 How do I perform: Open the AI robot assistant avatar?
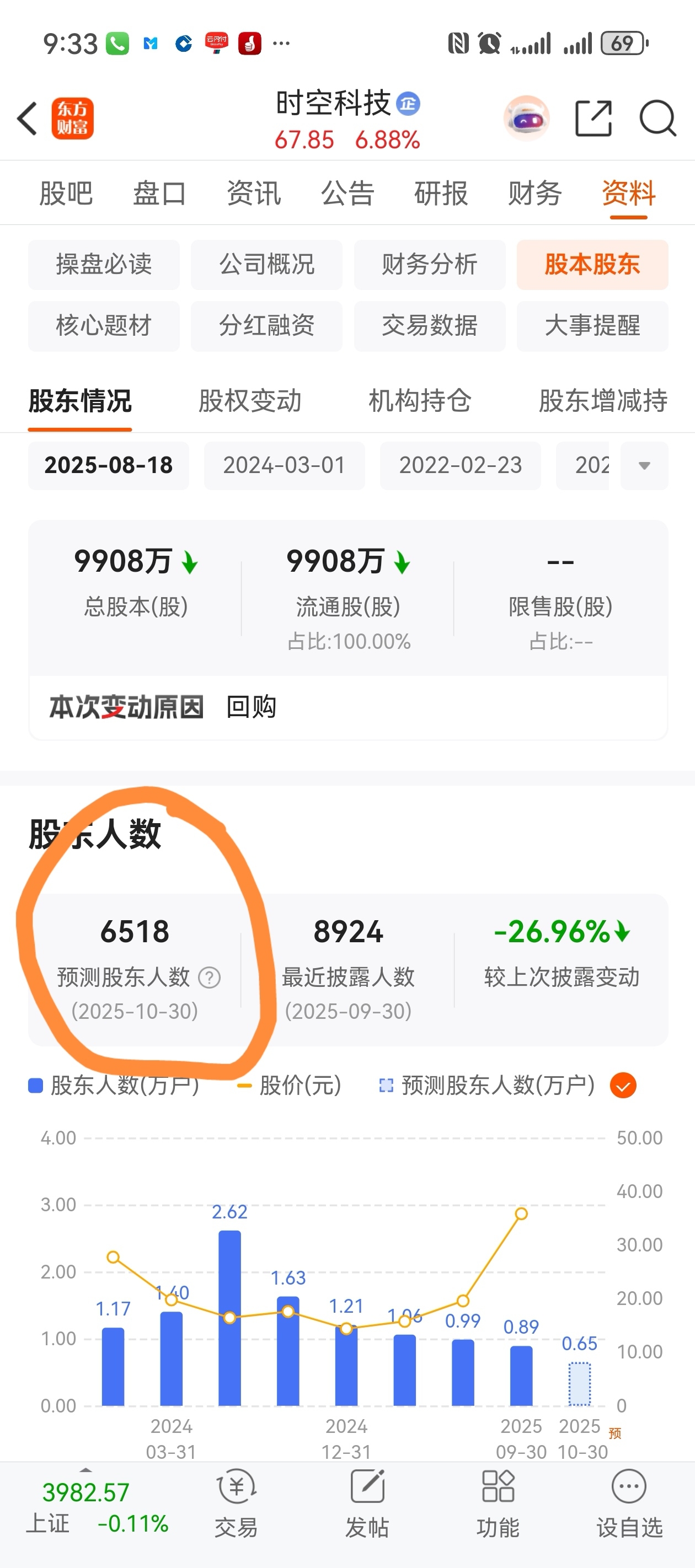click(x=527, y=118)
